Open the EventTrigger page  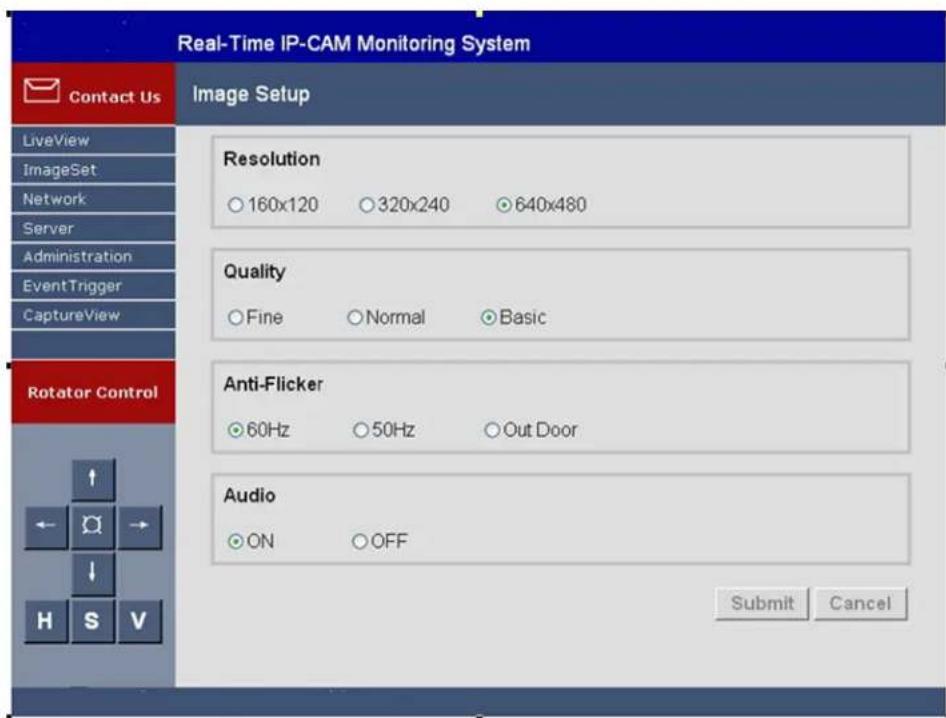[x=94, y=286]
